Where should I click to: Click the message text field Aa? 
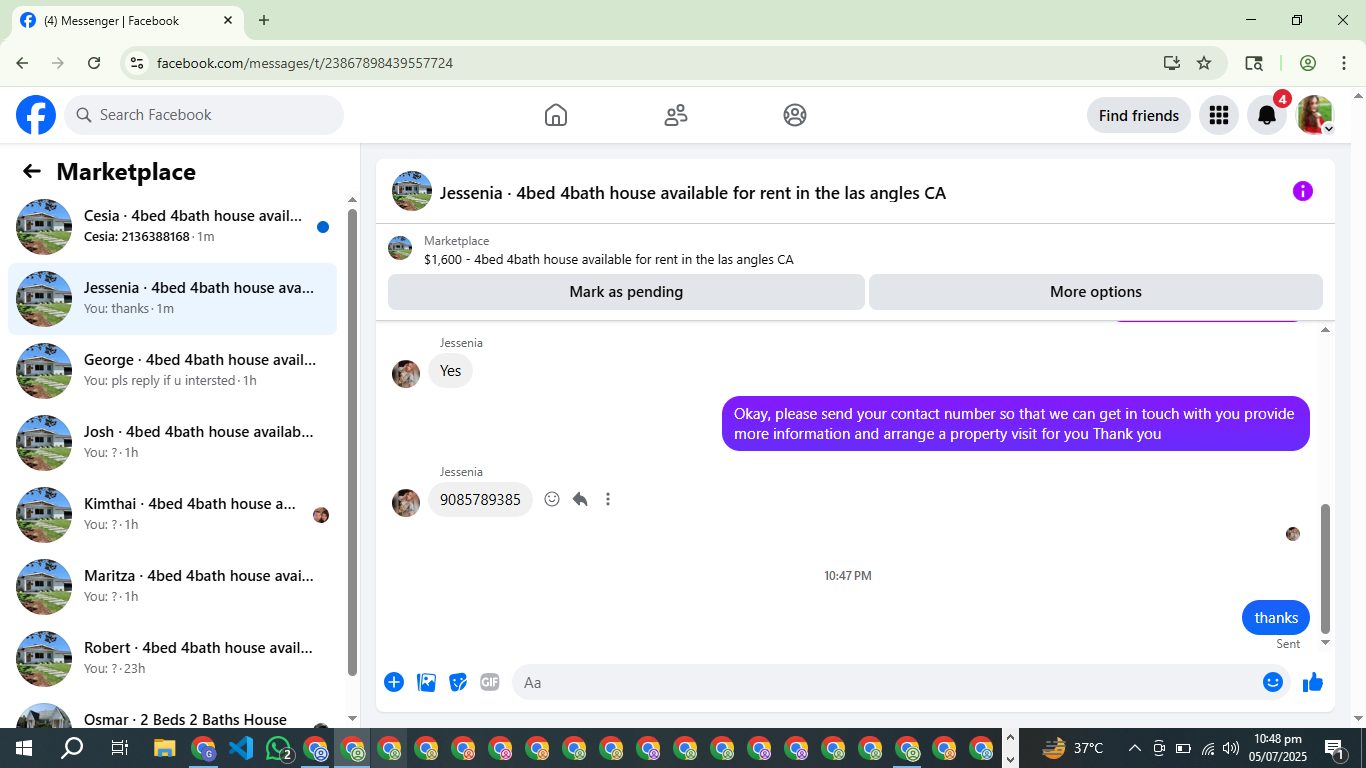click(885, 682)
